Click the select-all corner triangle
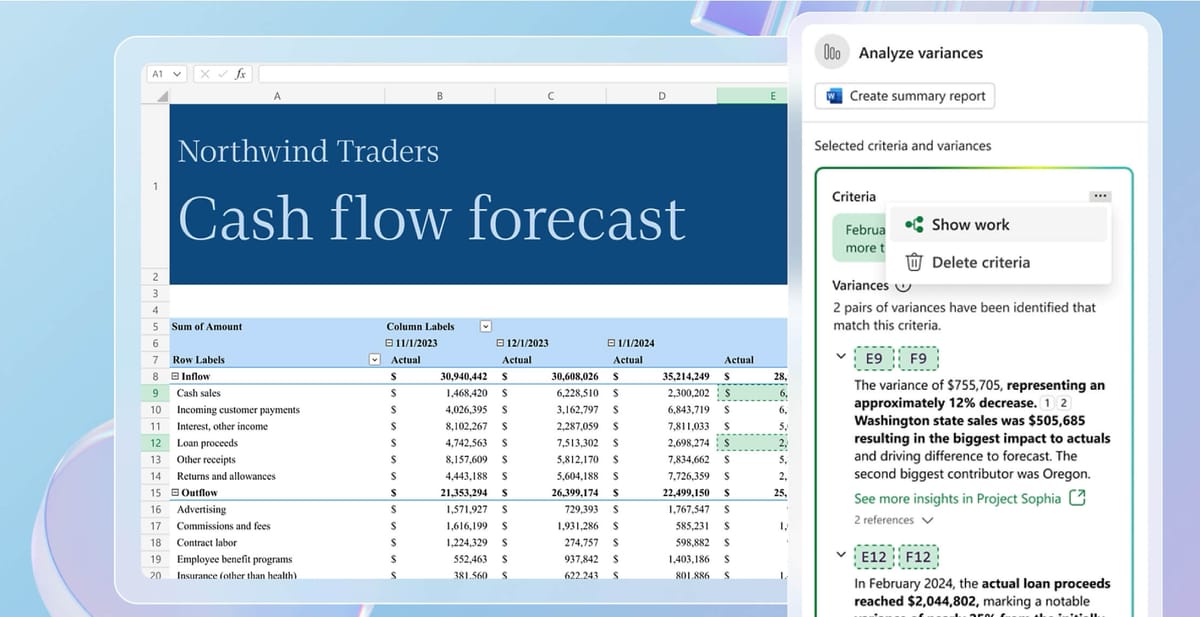Image resolution: width=1200 pixels, height=617 pixels. [162, 96]
